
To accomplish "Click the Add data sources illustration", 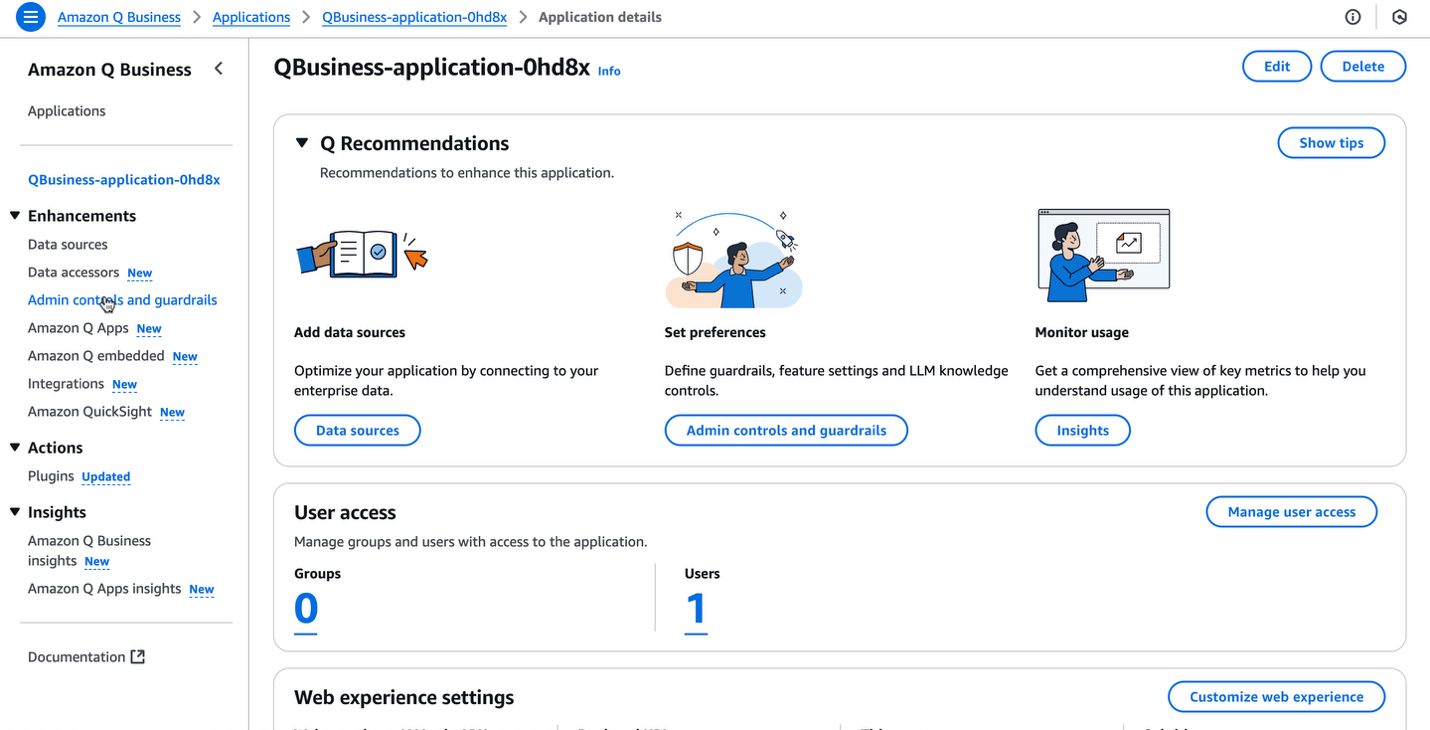I will pos(362,254).
